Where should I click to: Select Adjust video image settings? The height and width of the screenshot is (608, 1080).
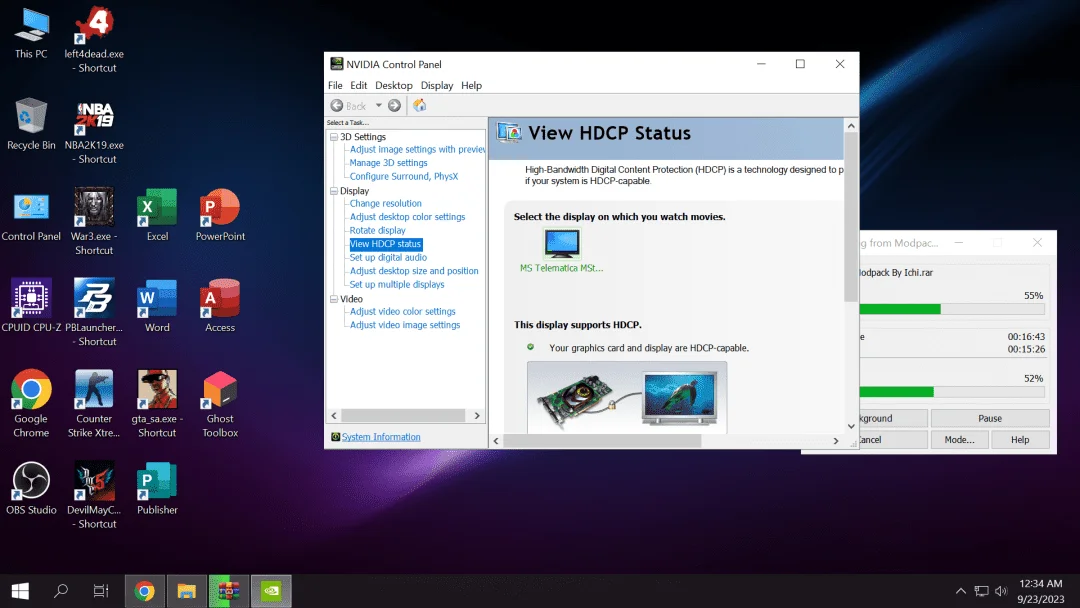pos(405,325)
